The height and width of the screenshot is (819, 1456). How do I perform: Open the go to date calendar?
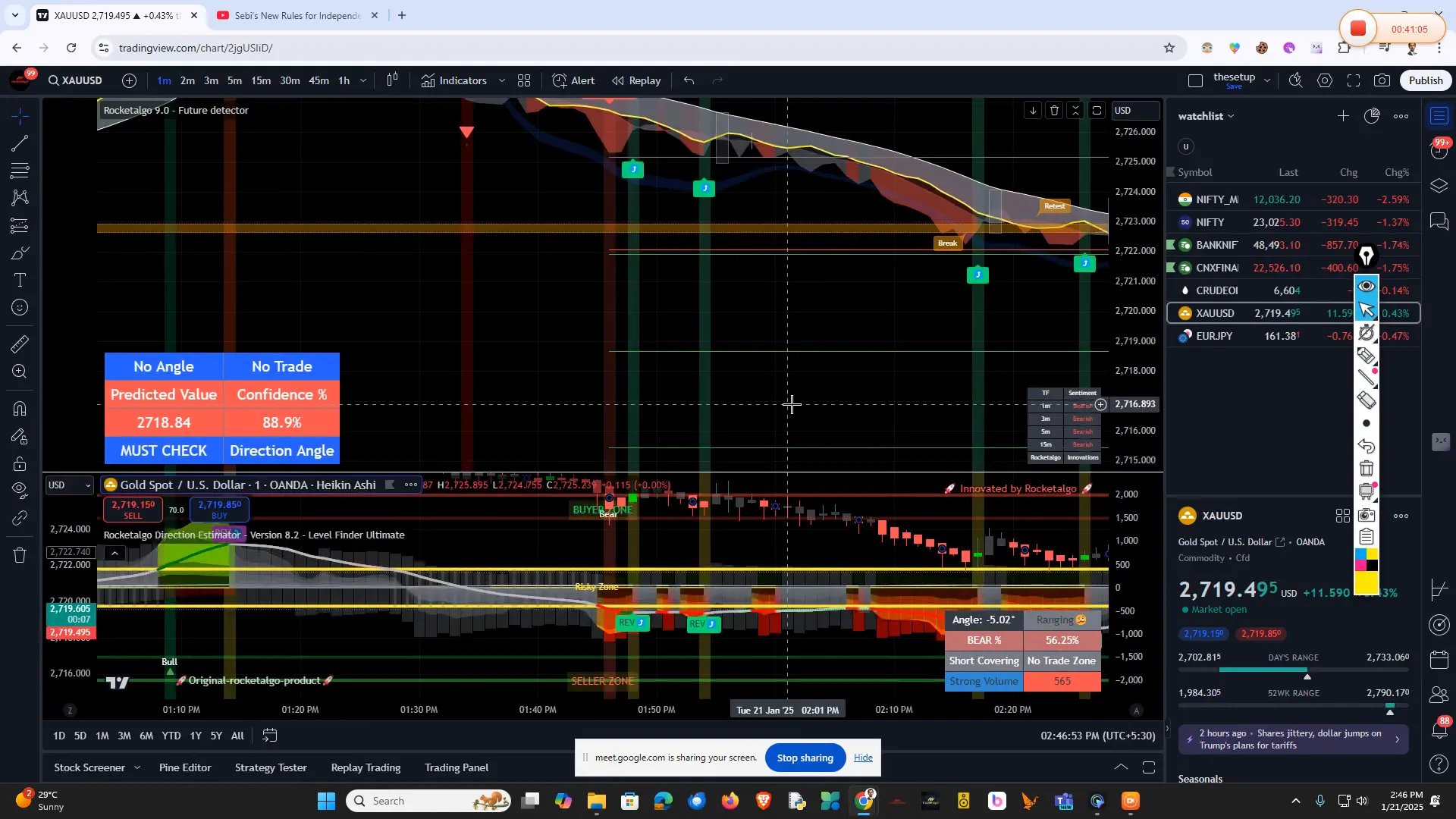pos(269,736)
